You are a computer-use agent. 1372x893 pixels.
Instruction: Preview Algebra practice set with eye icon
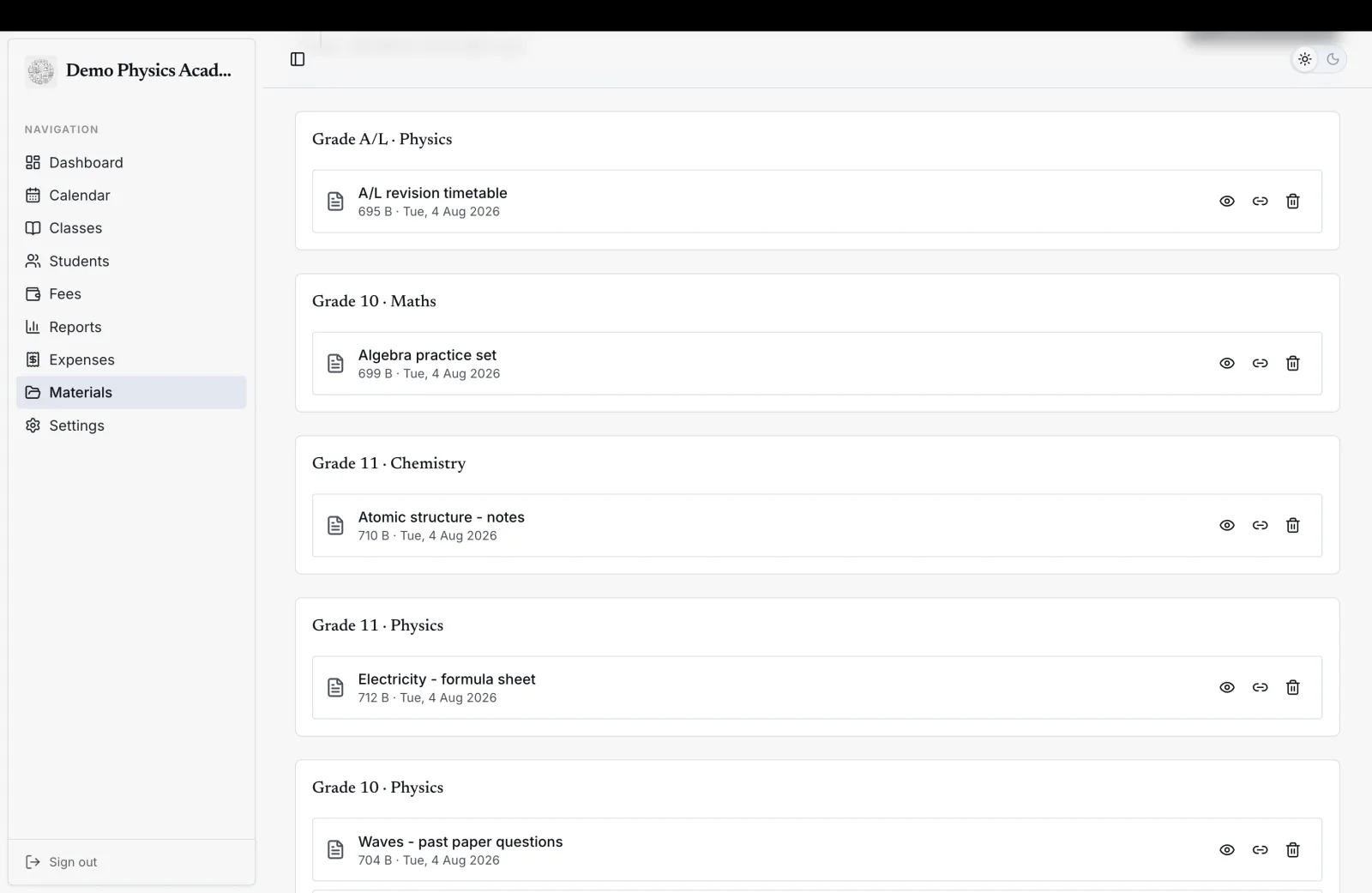[1227, 363]
